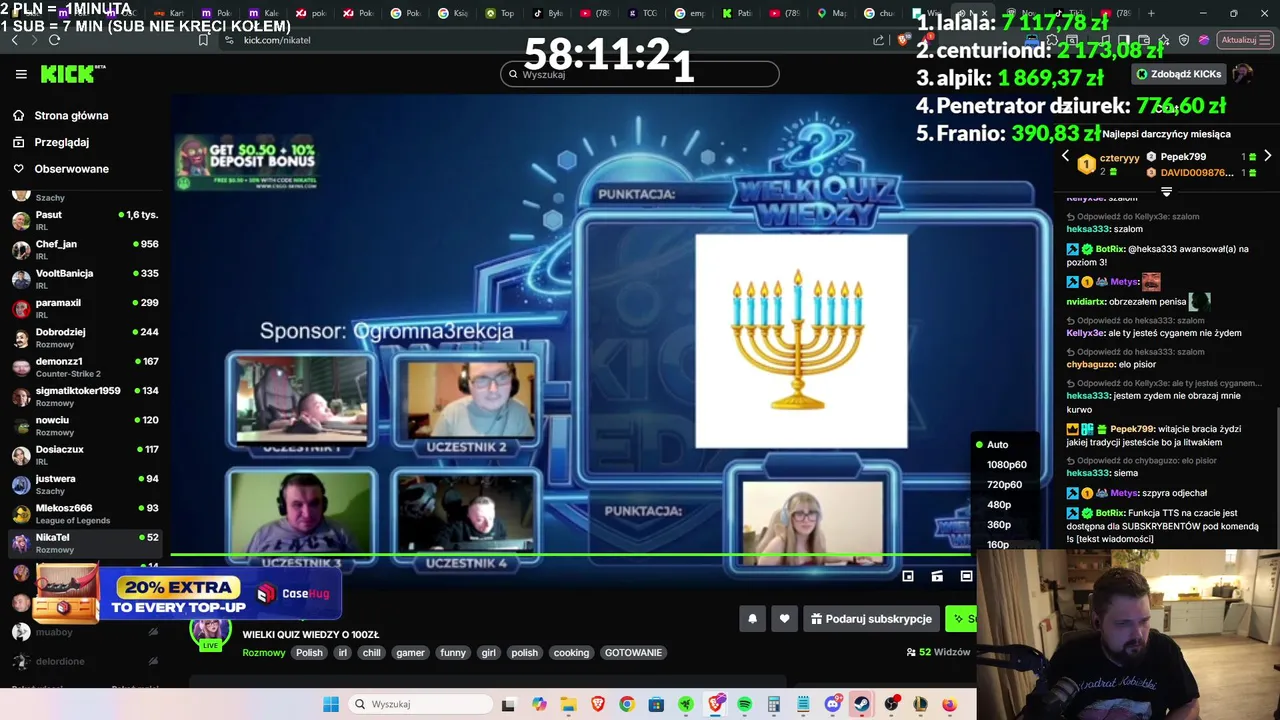Open the Kick hamburger menu
Image resolution: width=1280 pixels, height=720 pixels.
point(21,74)
